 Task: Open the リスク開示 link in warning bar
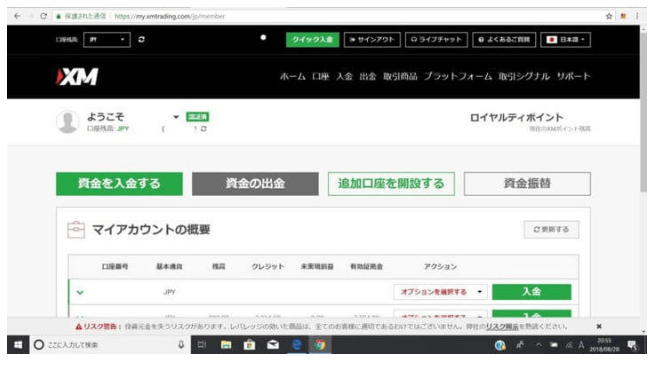click(x=502, y=327)
